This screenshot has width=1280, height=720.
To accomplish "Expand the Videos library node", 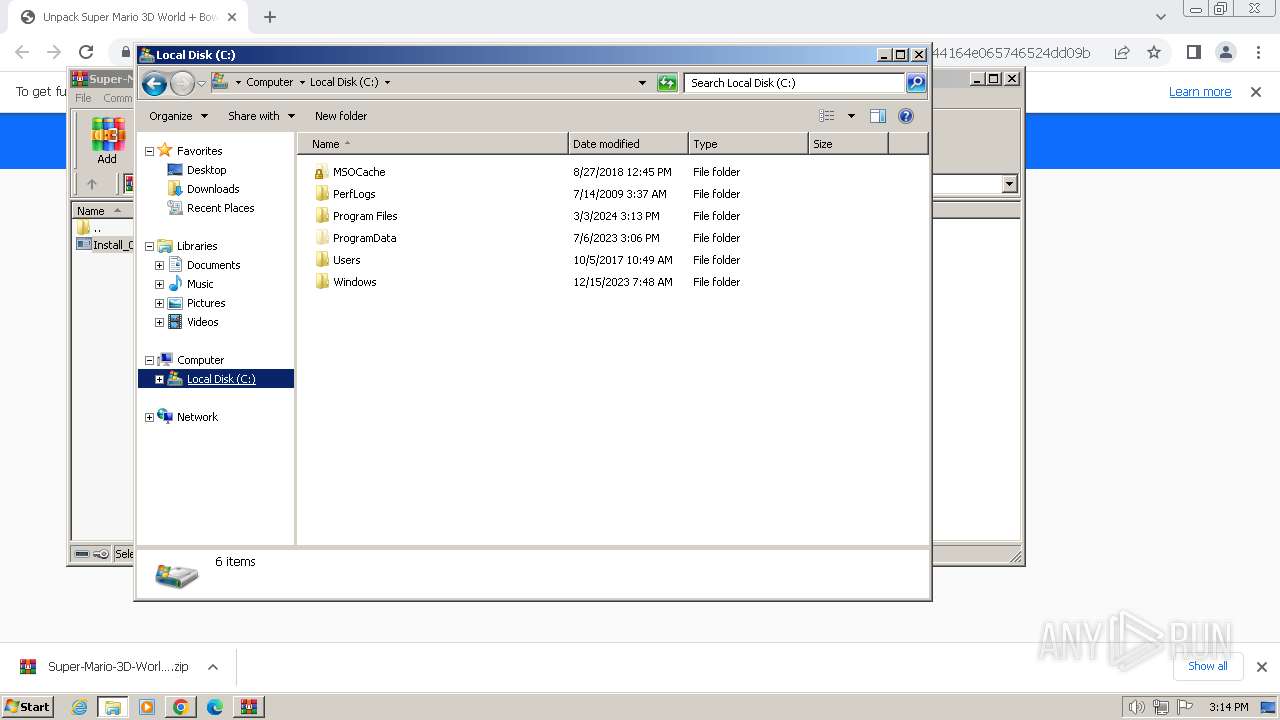I will point(159,322).
